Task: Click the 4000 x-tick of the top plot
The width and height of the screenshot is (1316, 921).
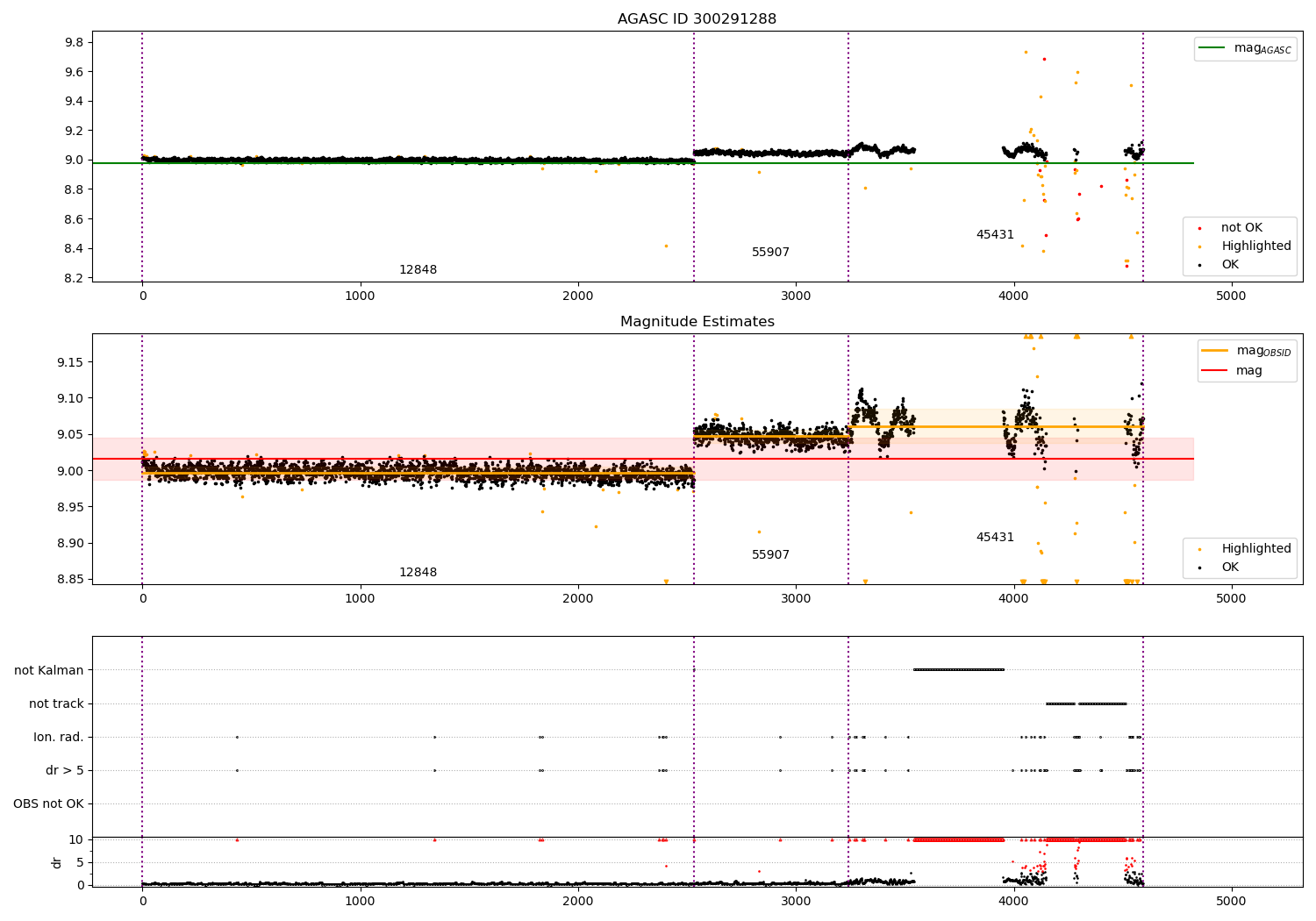Action: click(1013, 296)
